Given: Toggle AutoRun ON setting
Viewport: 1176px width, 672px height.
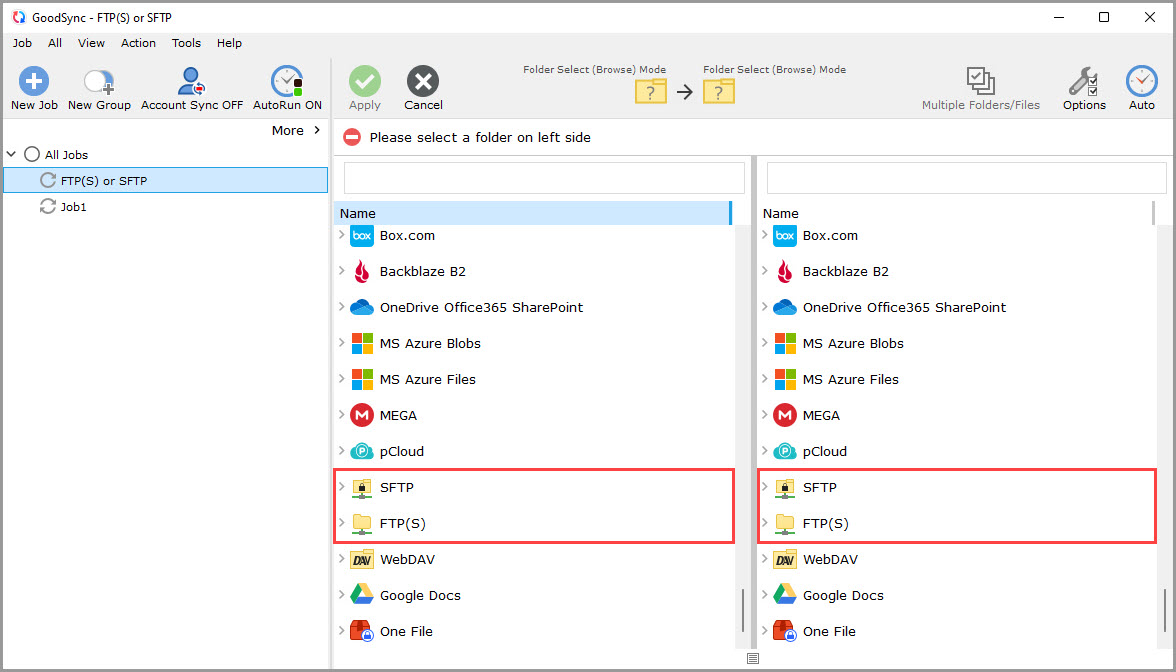Looking at the screenshot, I should coord(287,82).
